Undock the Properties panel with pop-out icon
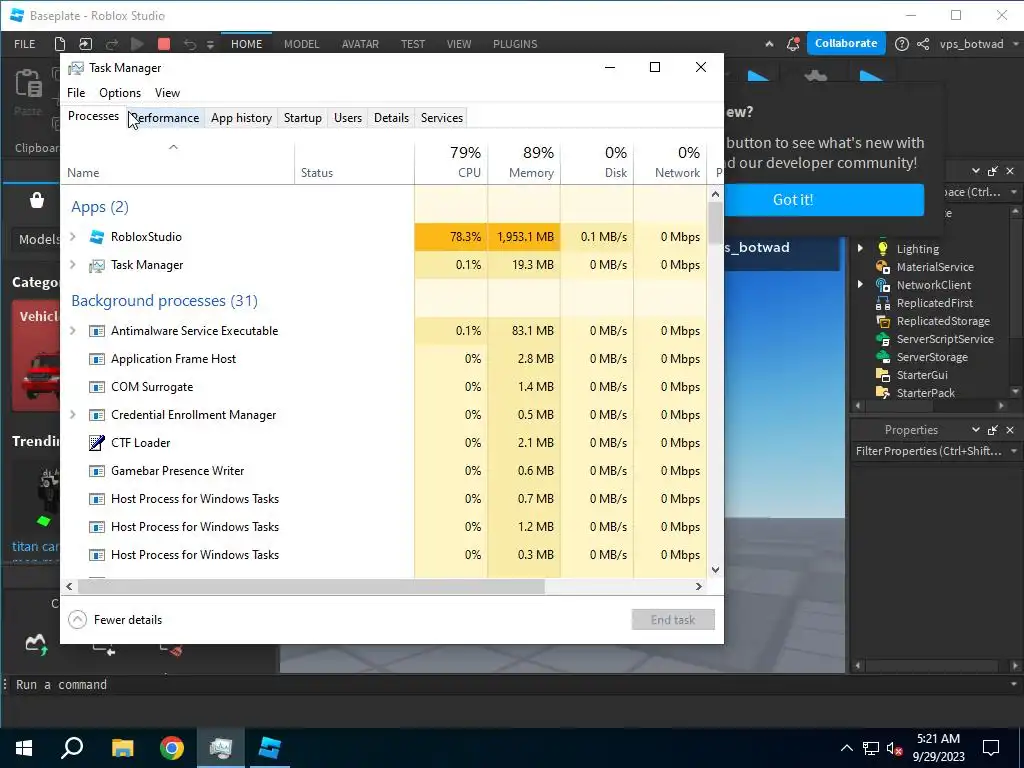Screen dimensions: 1024x768 coord(993,430)
